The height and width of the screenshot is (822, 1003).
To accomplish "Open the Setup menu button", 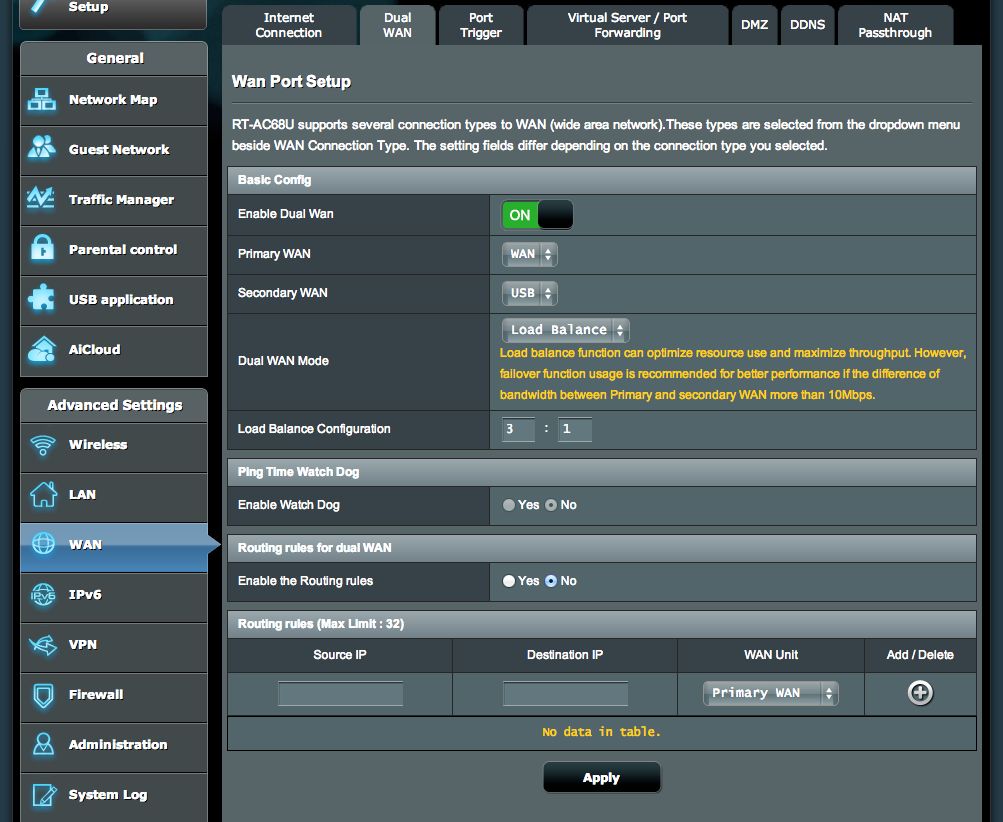I will click(113, 13).
